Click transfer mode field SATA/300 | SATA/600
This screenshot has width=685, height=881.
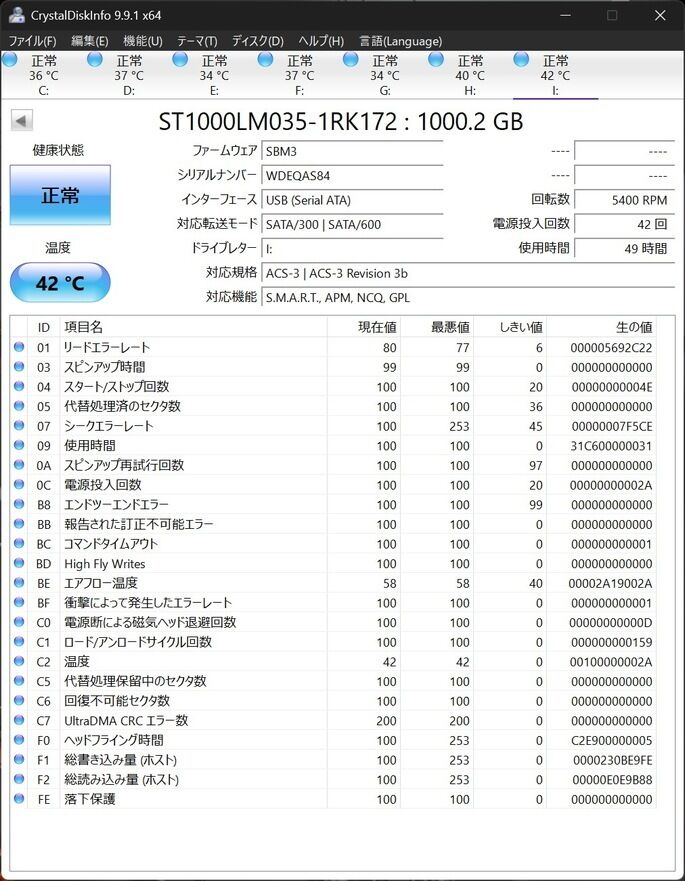[x=352, y=224]
